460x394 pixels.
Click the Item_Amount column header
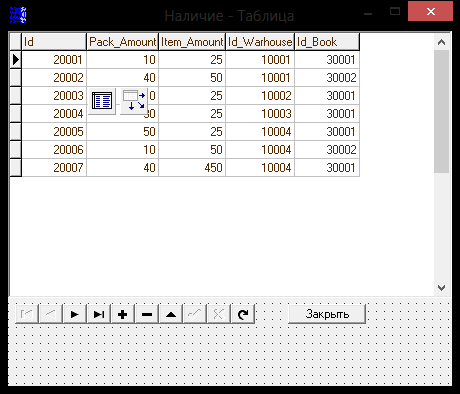(192, 42)
